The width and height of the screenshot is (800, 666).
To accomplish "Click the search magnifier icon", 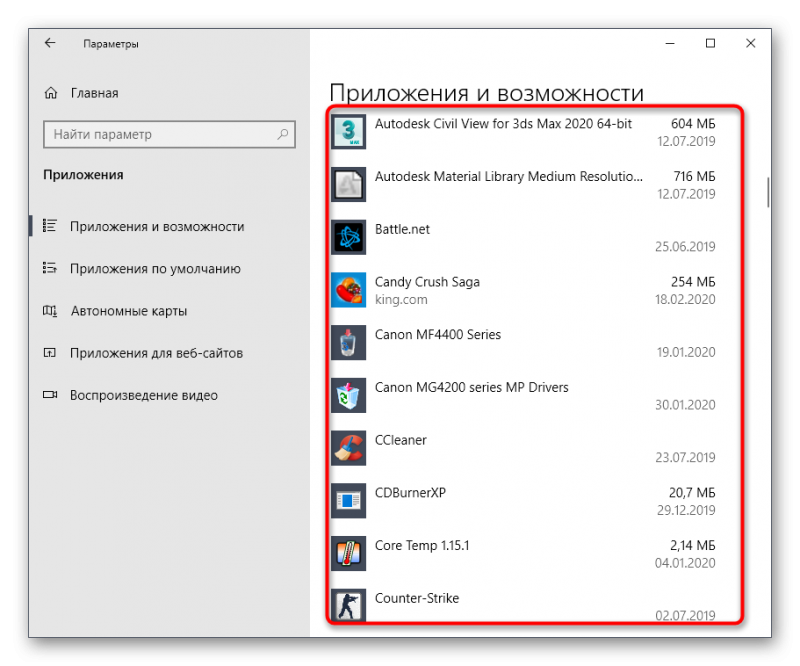I will coord(282,134).
